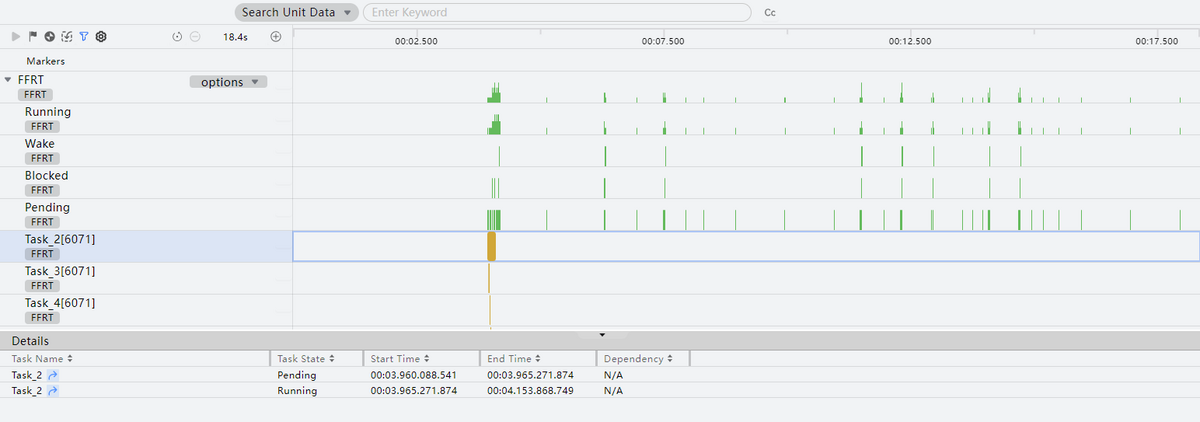Click the dashed-square selection icon

pos(66,36)
